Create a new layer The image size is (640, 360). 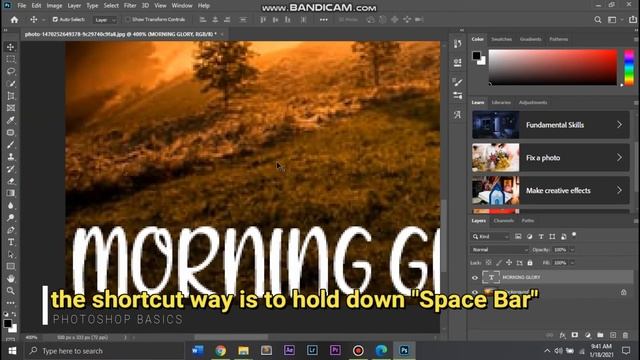coord(613,335)
